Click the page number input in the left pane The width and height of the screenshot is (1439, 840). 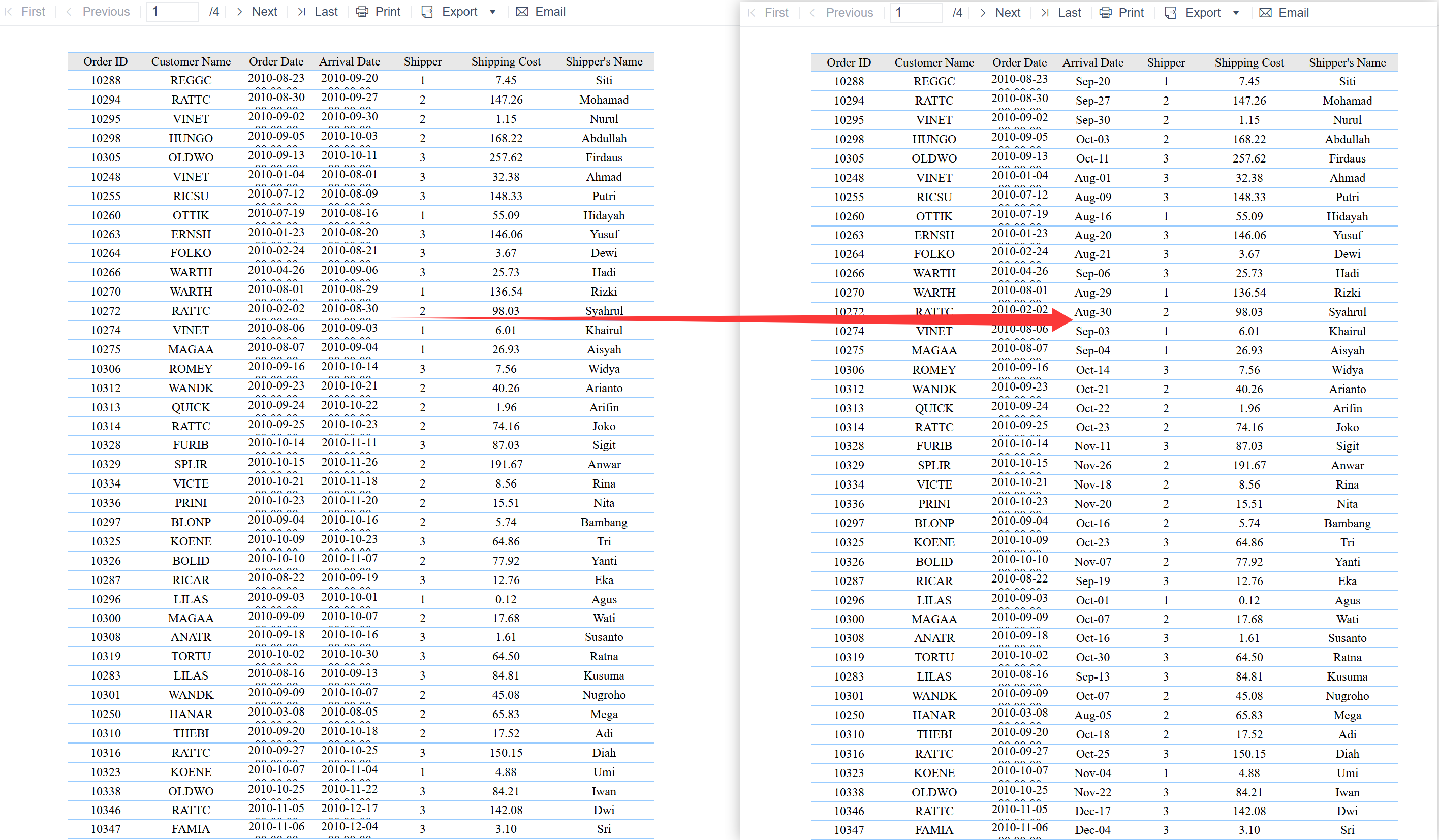coord(171,11)
